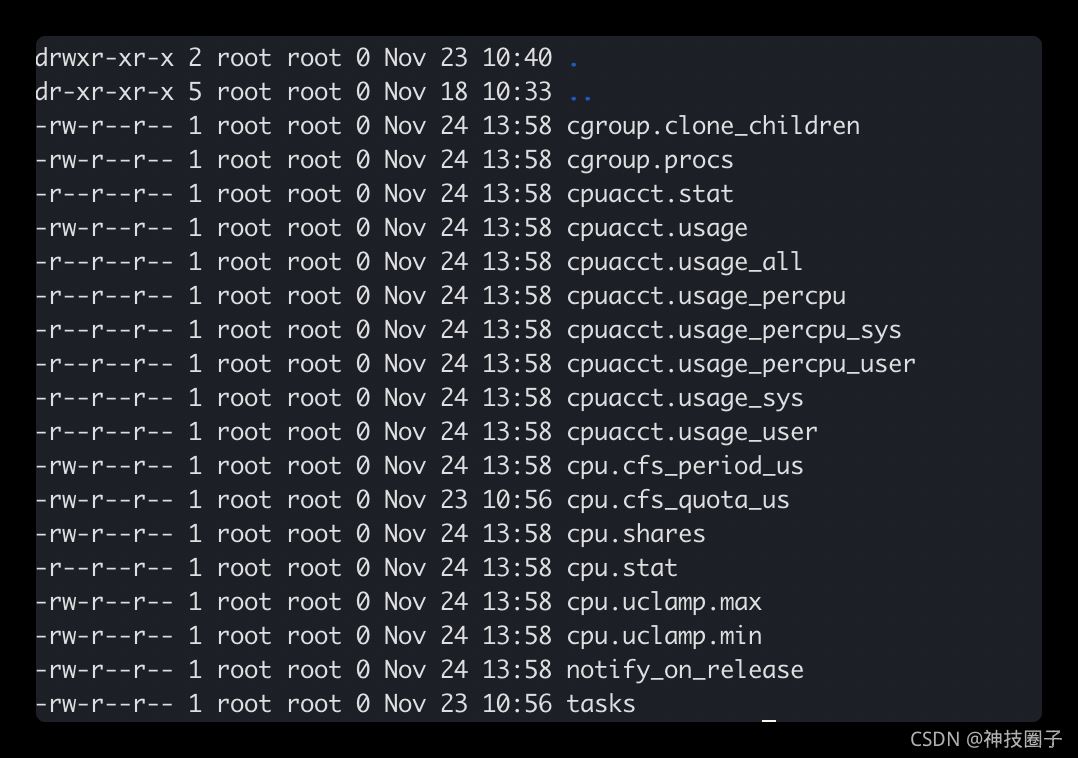
Task: Click the CSDN author watermark text
Action: (x=985, y=739)
